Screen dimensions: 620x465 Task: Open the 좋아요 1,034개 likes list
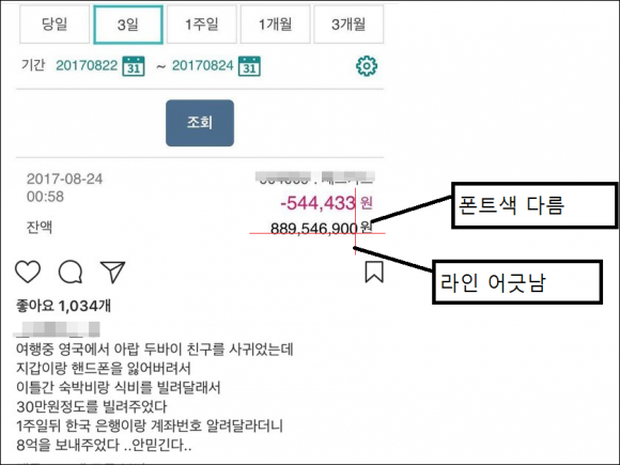point(63,306)
